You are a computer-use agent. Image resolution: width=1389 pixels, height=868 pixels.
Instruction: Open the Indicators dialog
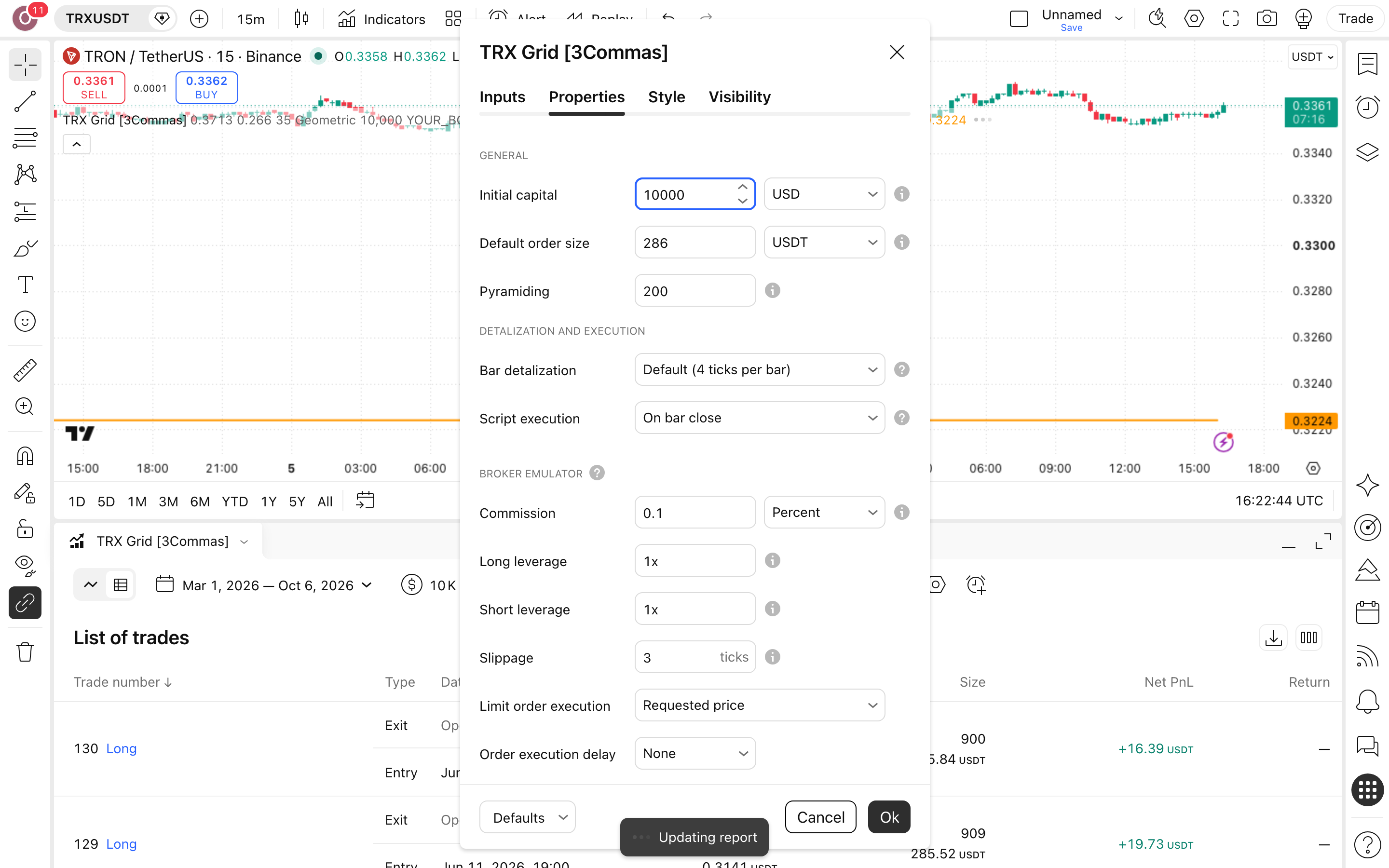pyautogui.click(x=381, y=19)
